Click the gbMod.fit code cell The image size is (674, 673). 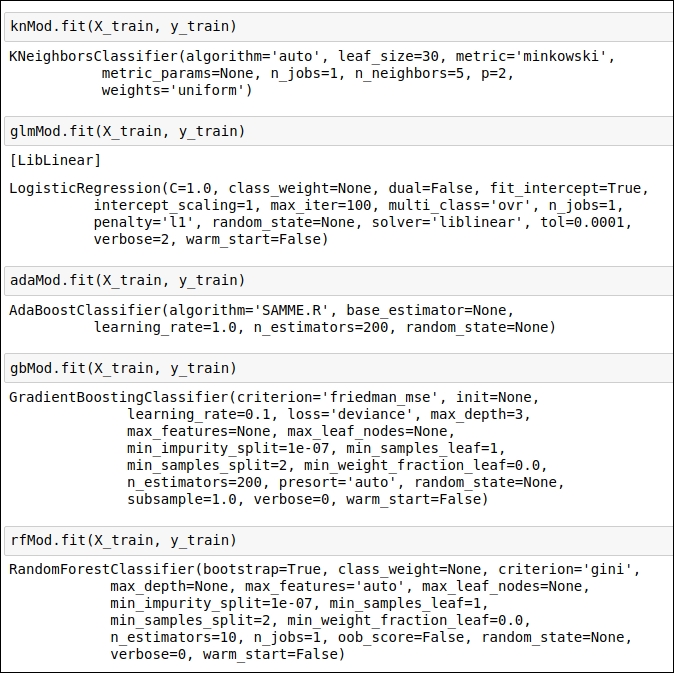tap(339, 368)
